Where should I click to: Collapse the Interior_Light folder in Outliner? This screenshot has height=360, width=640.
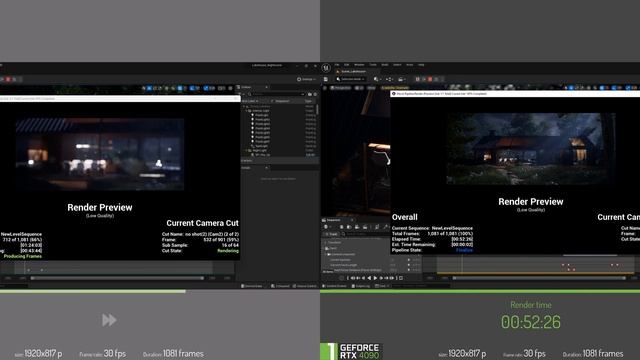[x=246, y=111]
